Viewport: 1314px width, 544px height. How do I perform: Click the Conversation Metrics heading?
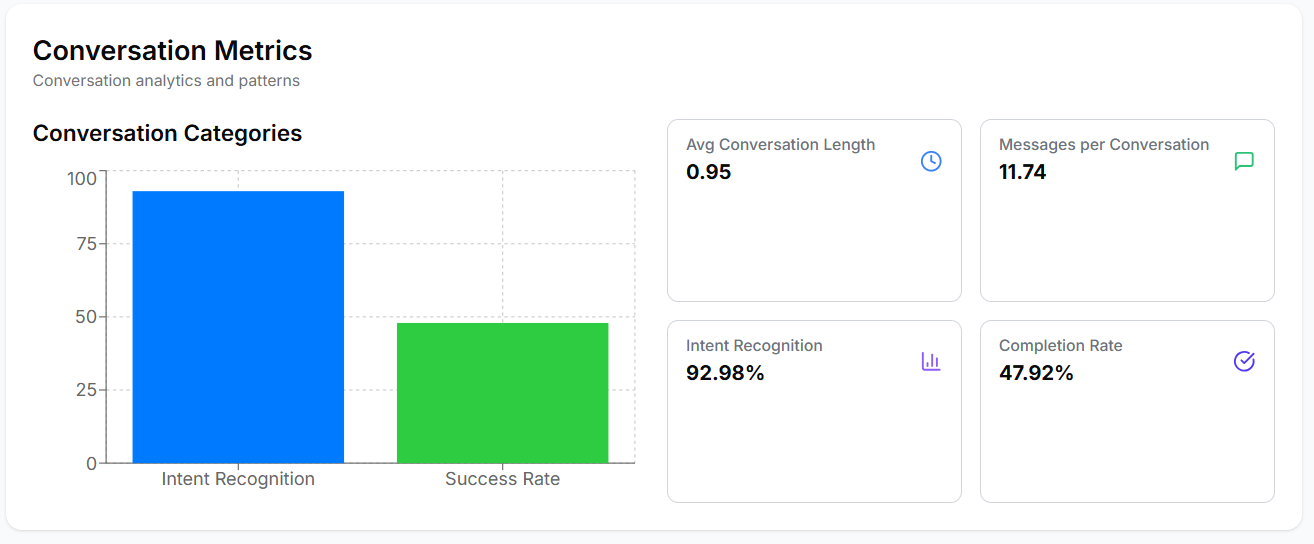pos(172,51)
